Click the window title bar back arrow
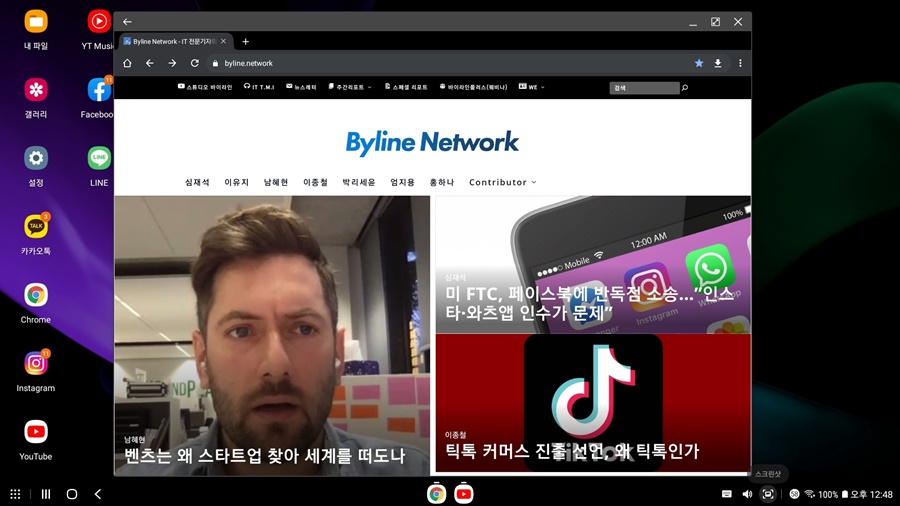 [127, 22]
